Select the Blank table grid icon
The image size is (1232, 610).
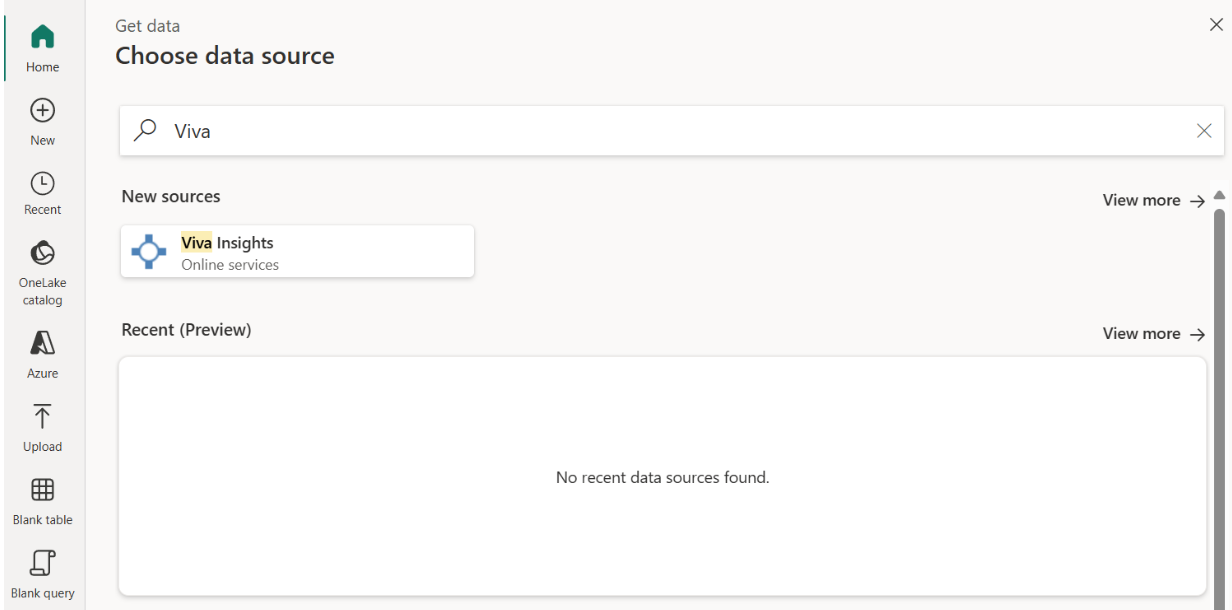(42, 490)
